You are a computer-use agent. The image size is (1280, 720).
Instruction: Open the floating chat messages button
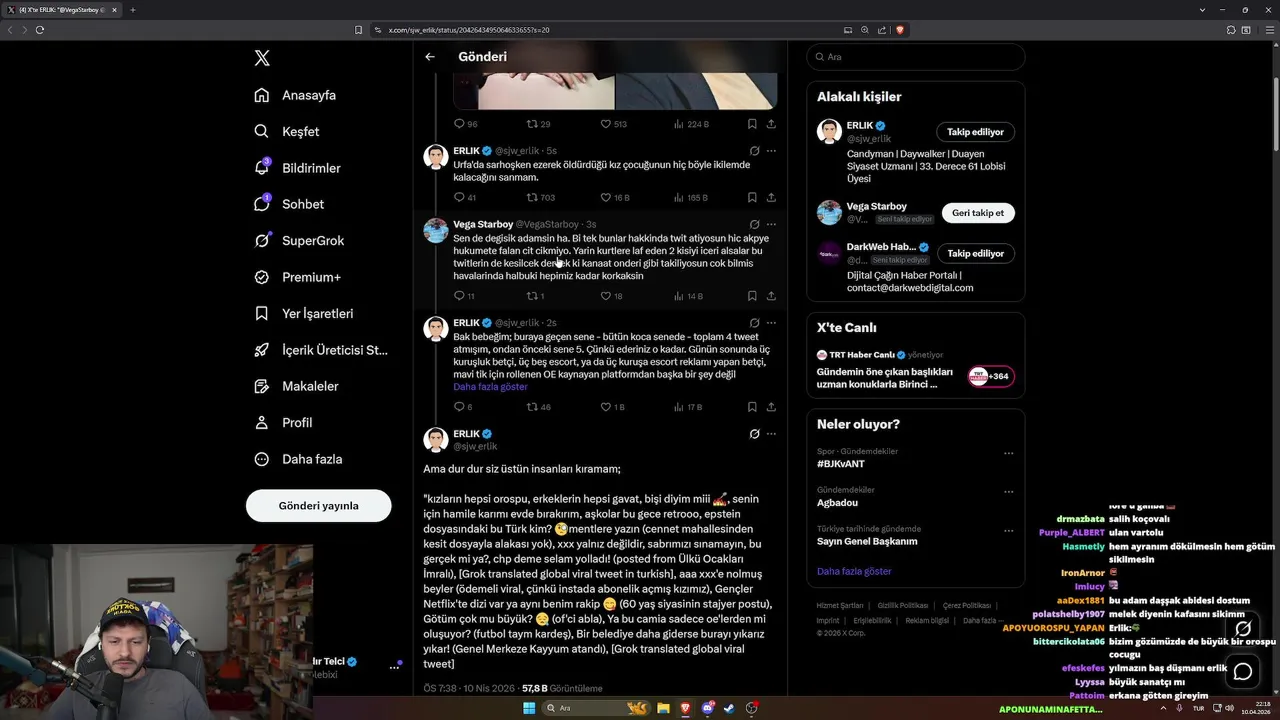click(1243, 671)
